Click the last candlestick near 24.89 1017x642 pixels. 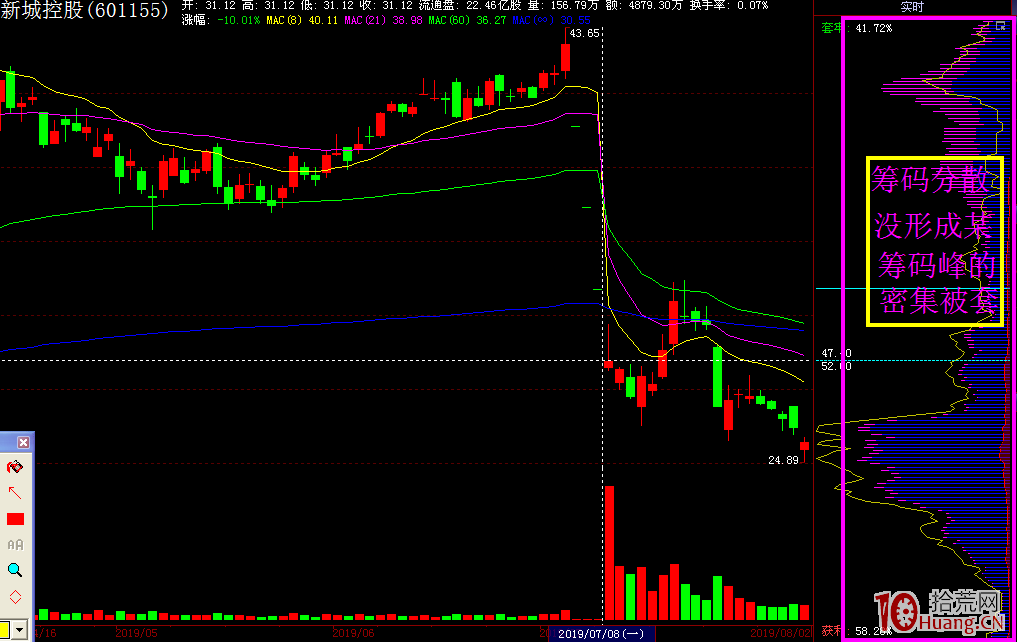804,447
